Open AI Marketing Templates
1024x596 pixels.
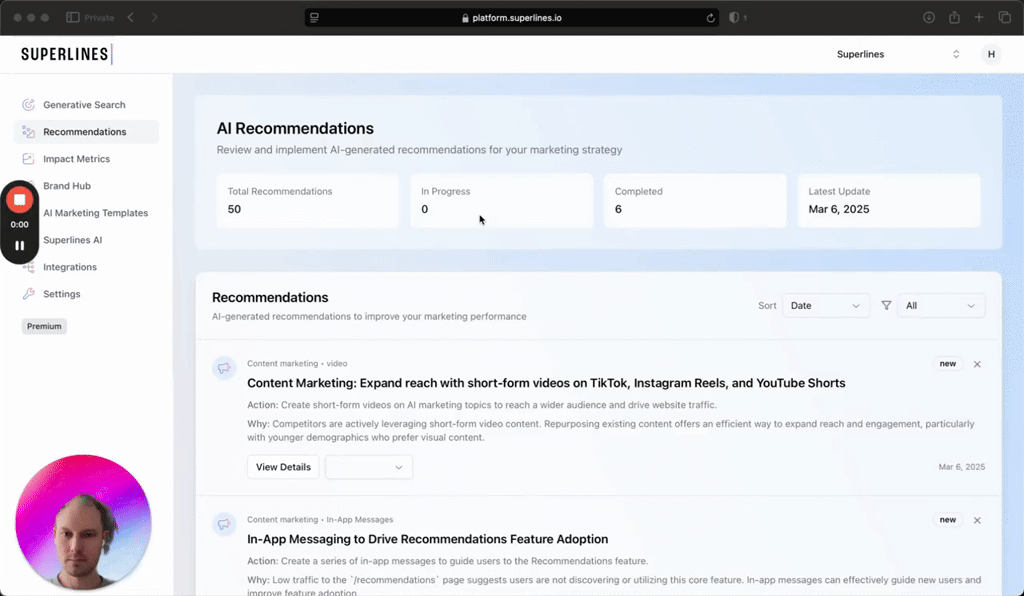click(95, 213)
